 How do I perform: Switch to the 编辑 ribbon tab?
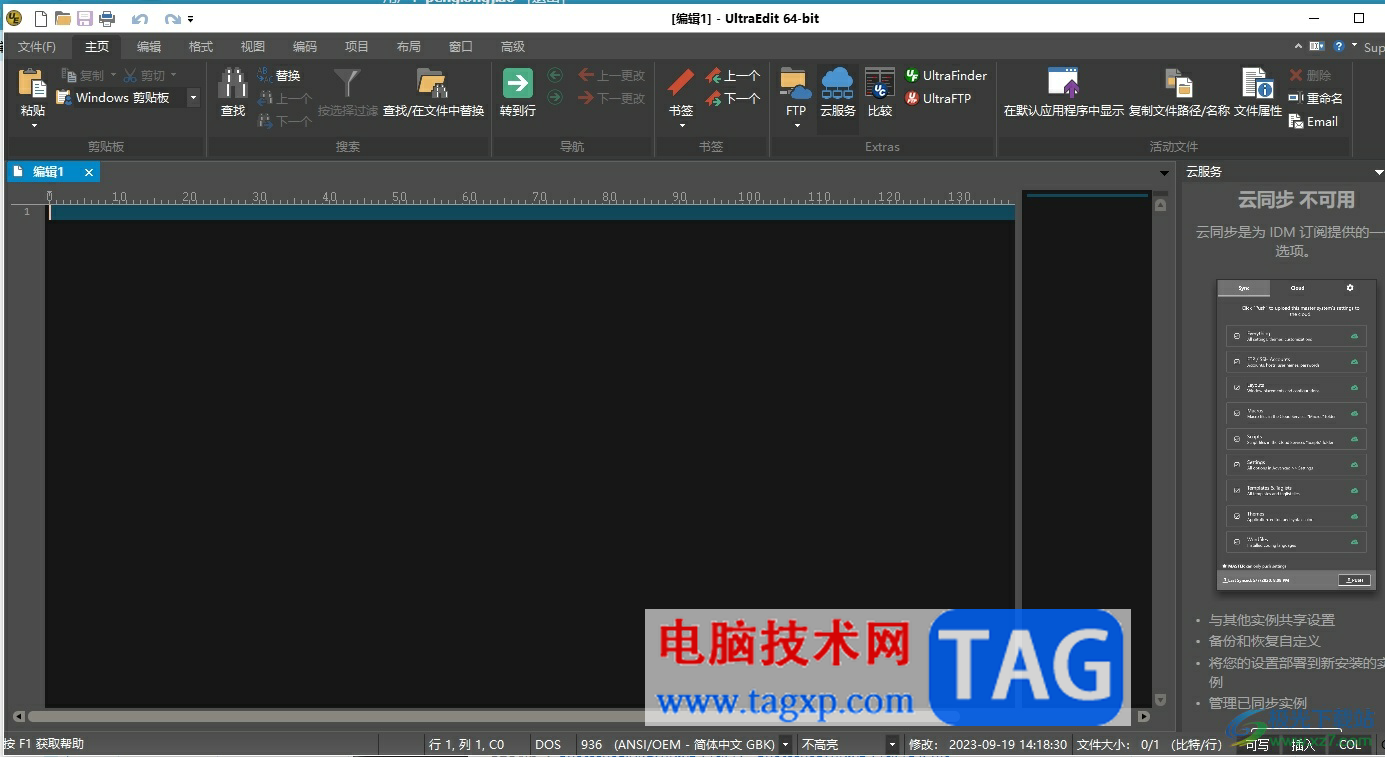[x=149, y=46]
